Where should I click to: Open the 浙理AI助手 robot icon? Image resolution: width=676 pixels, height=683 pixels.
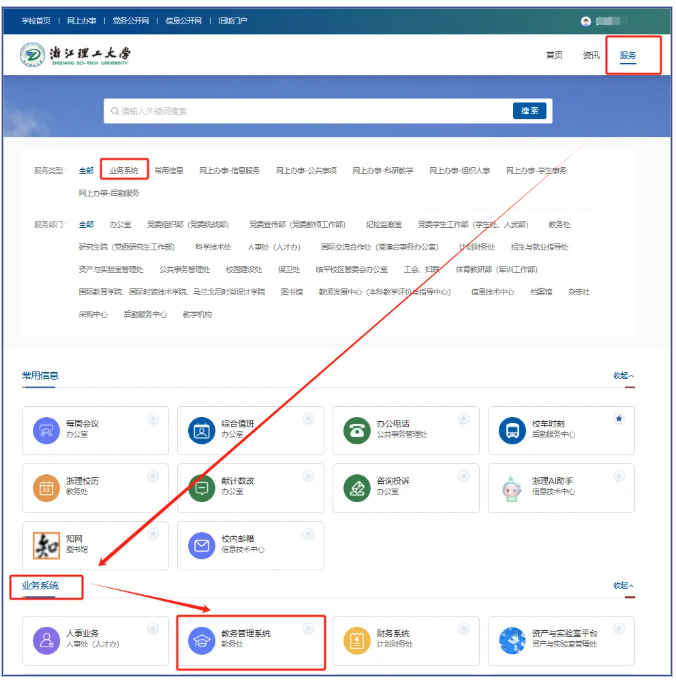[512, 487]
